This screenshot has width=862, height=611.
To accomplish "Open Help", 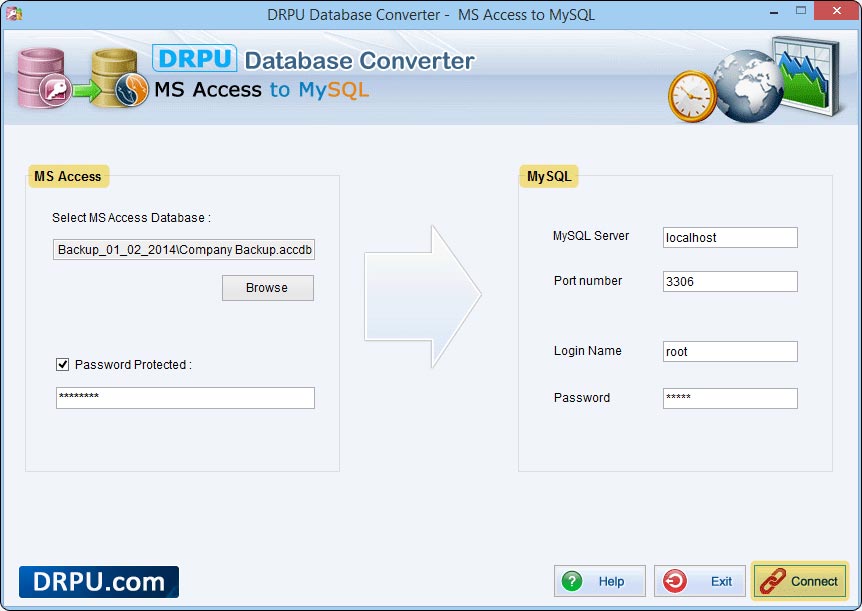I will [600, 581].
